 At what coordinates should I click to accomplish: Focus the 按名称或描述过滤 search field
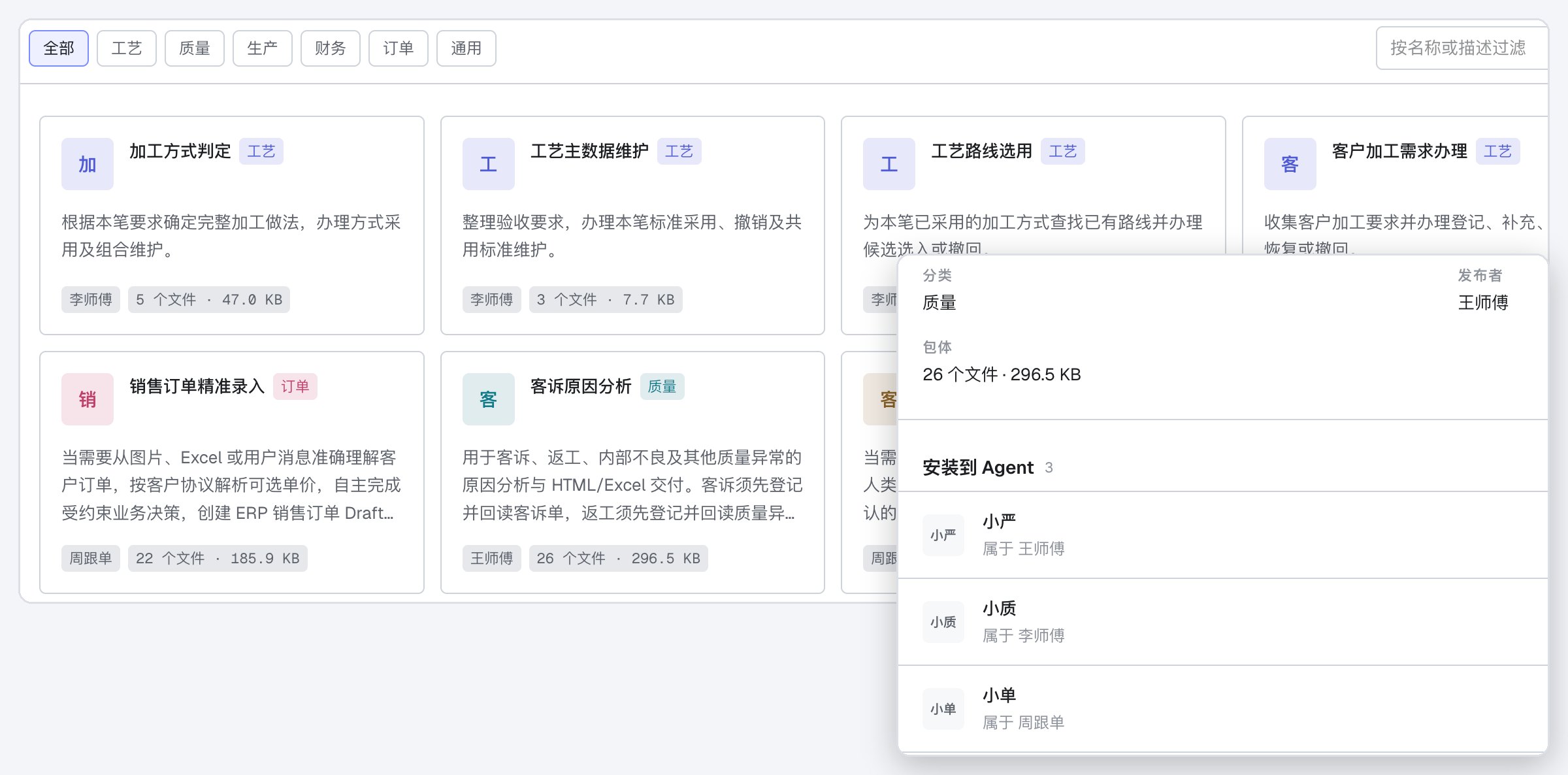(1462, 48)
